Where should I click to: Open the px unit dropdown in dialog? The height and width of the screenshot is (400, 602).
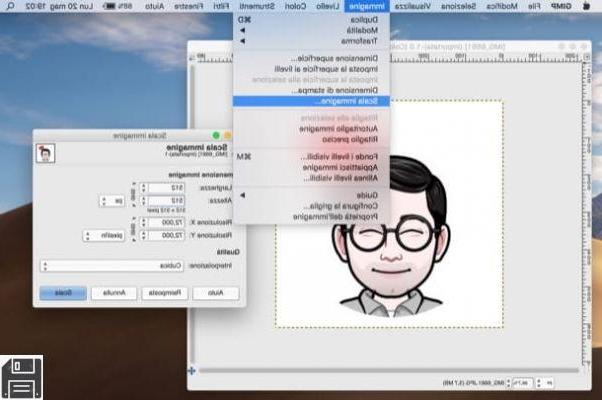point(112,201)
